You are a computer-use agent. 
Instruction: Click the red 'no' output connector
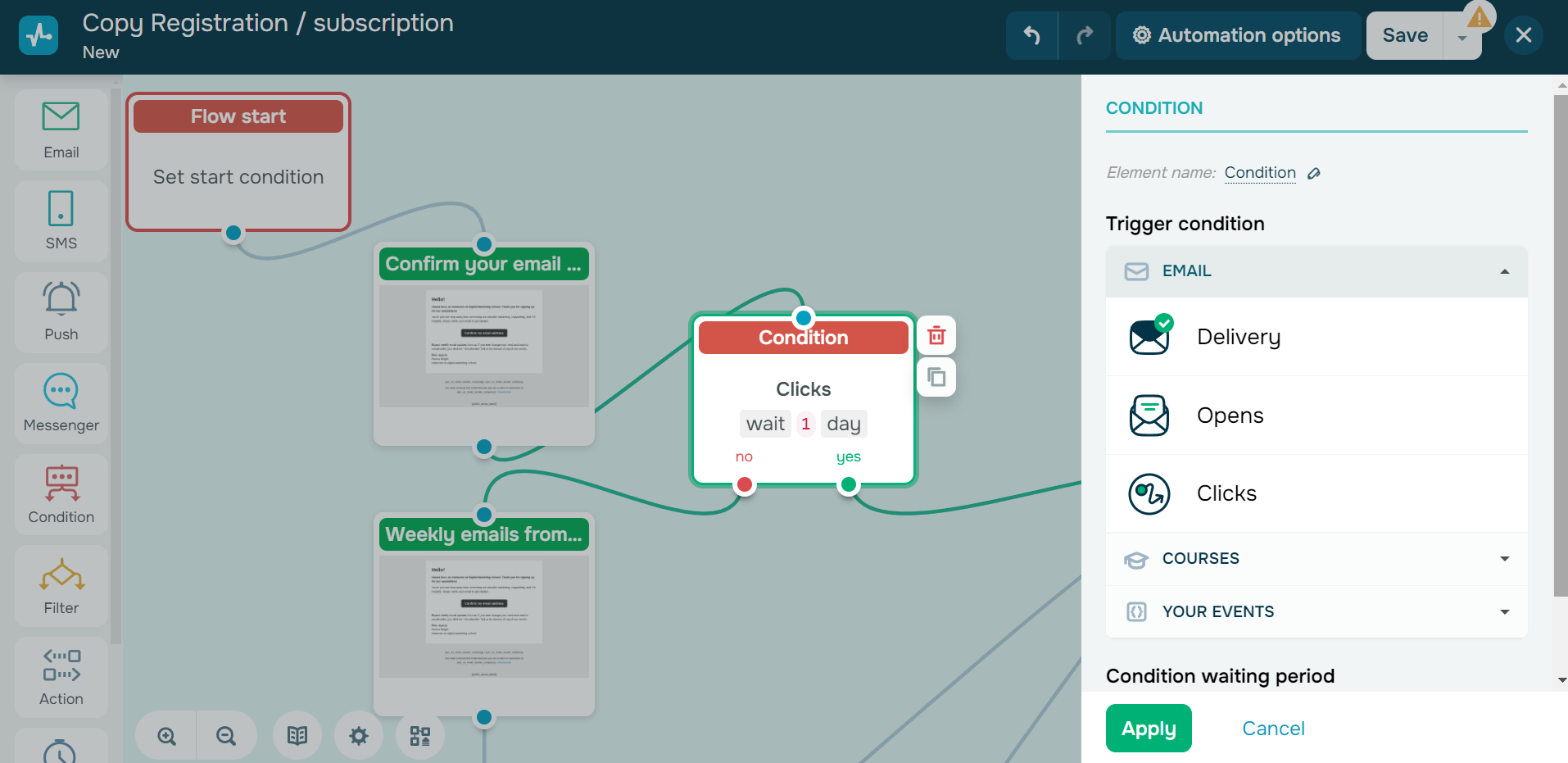point(745,484)
